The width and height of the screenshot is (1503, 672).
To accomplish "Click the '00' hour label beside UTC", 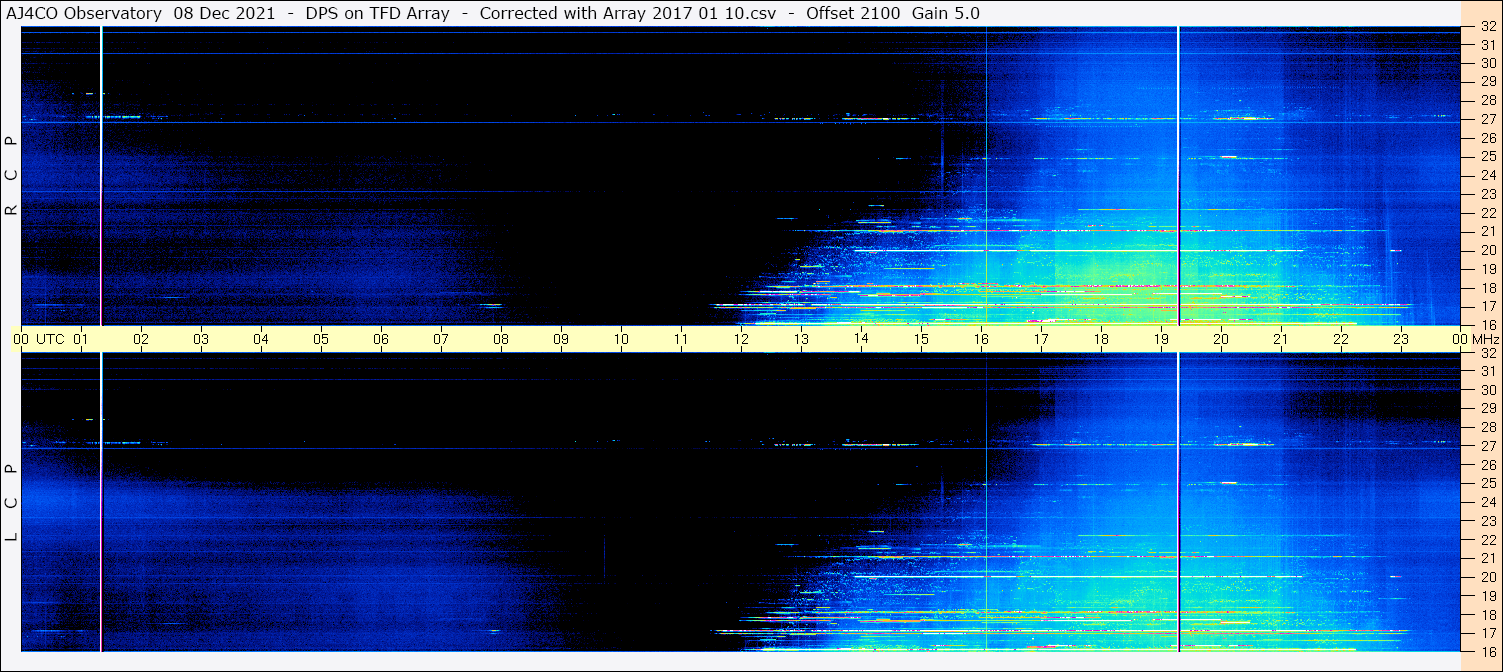I will [x=22, y=339].
